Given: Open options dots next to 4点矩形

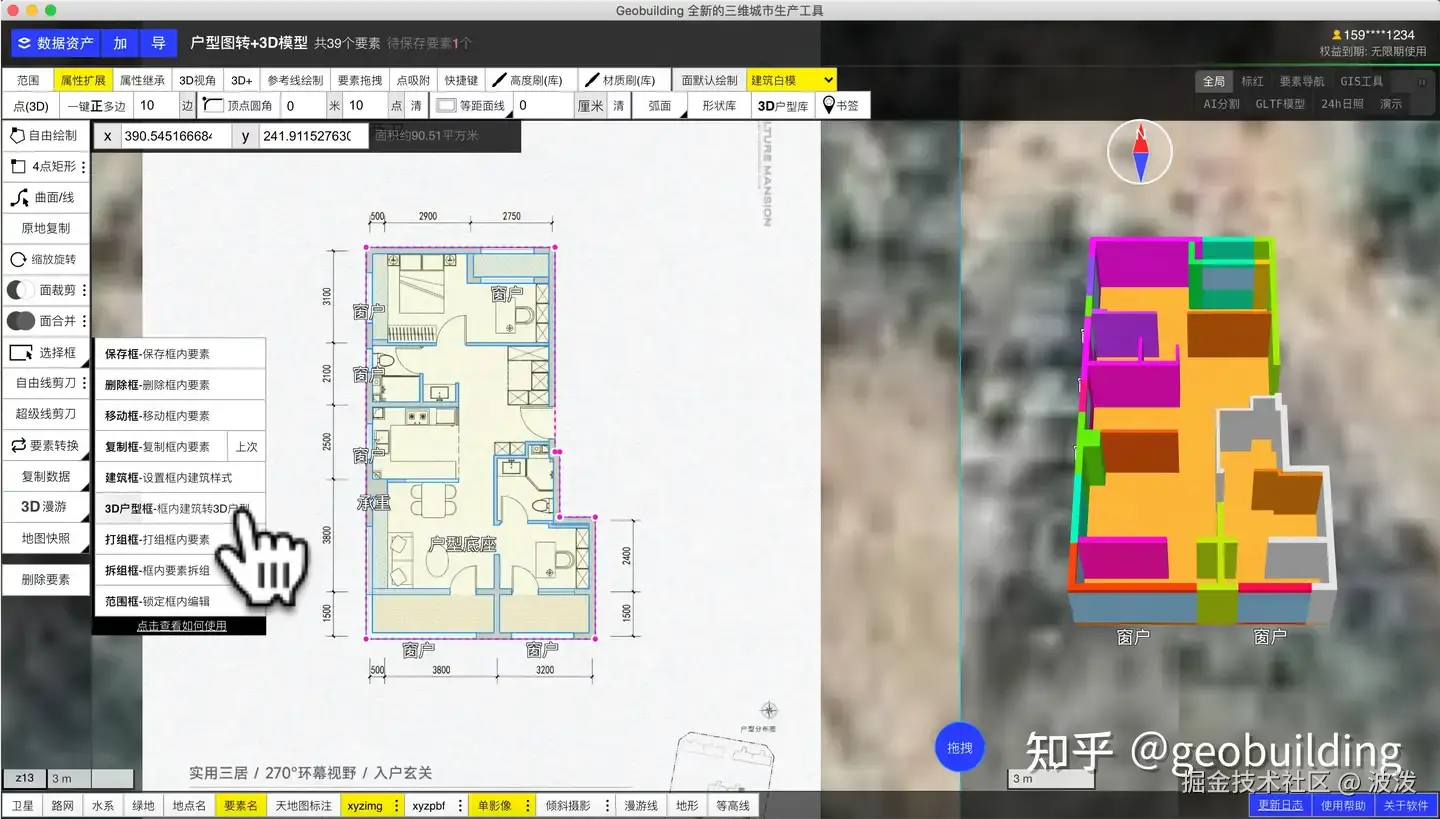Looking at the screenshot, I should coord(84,166).
